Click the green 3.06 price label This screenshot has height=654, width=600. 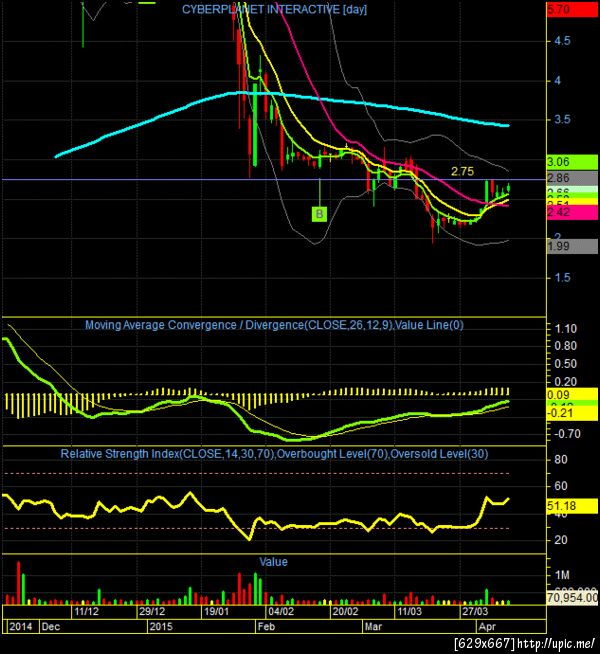[x=572, y=162]
